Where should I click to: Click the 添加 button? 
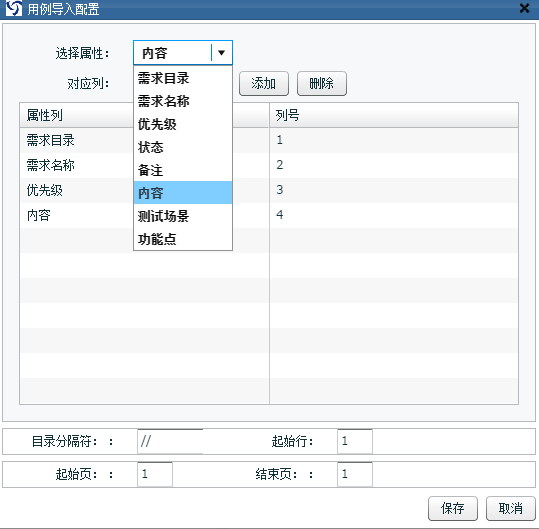coord(264,84)
